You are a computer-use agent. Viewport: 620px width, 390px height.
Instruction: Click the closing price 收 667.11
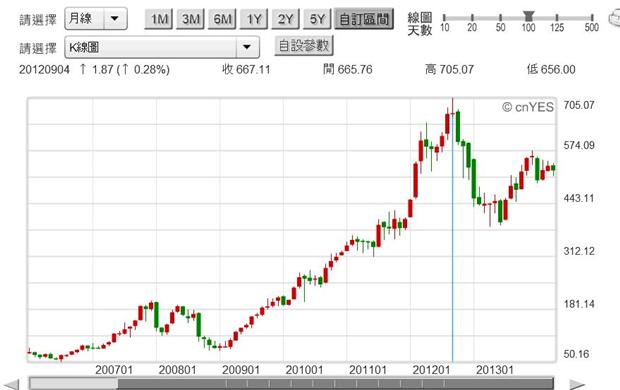point(246,70)
